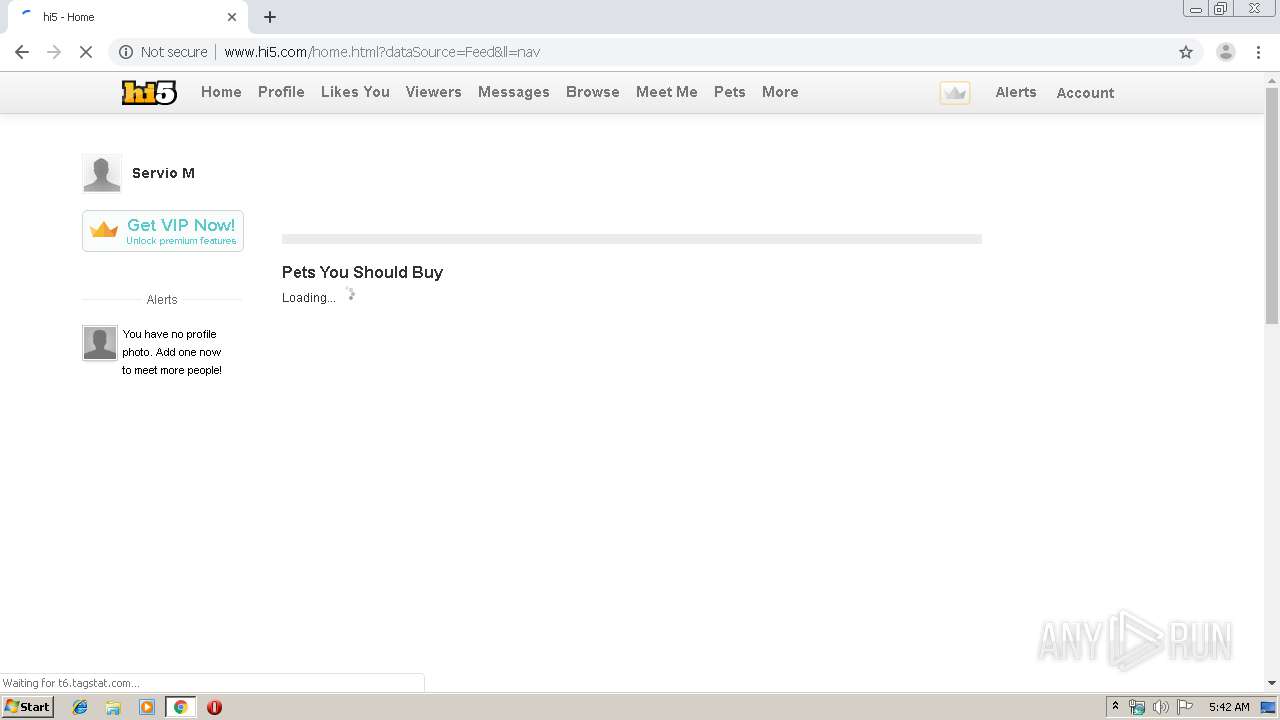The image size is (1280, 720).
Task: Open Likes You page
Action: (355, 92)
